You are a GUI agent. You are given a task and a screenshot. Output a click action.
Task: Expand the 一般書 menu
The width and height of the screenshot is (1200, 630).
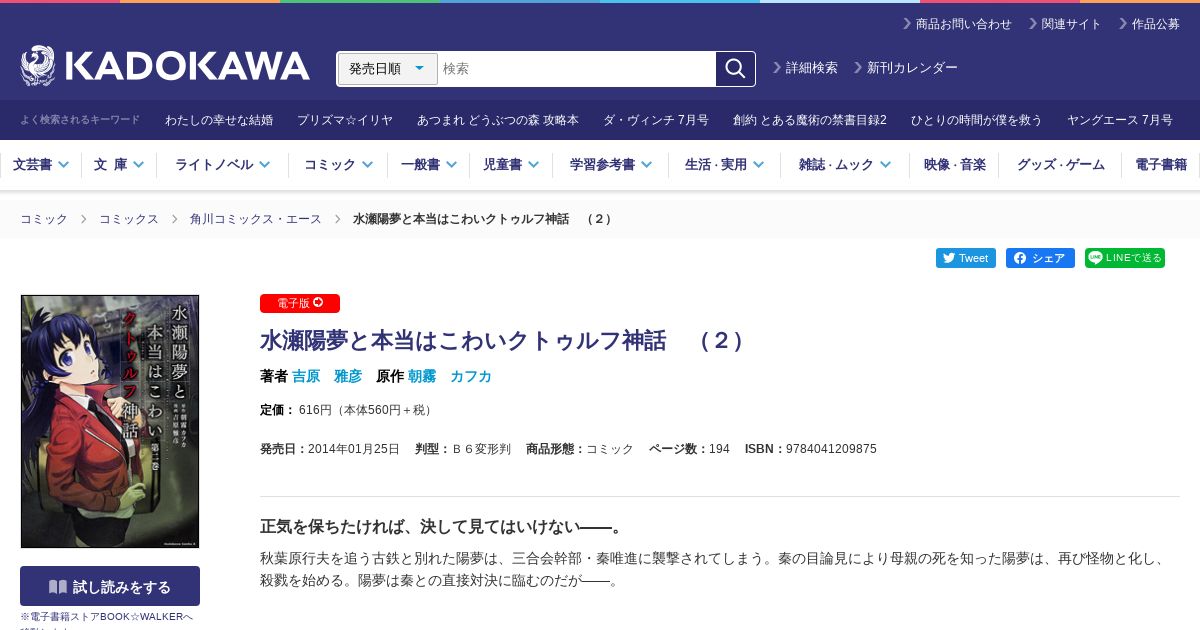coord(429,165)
